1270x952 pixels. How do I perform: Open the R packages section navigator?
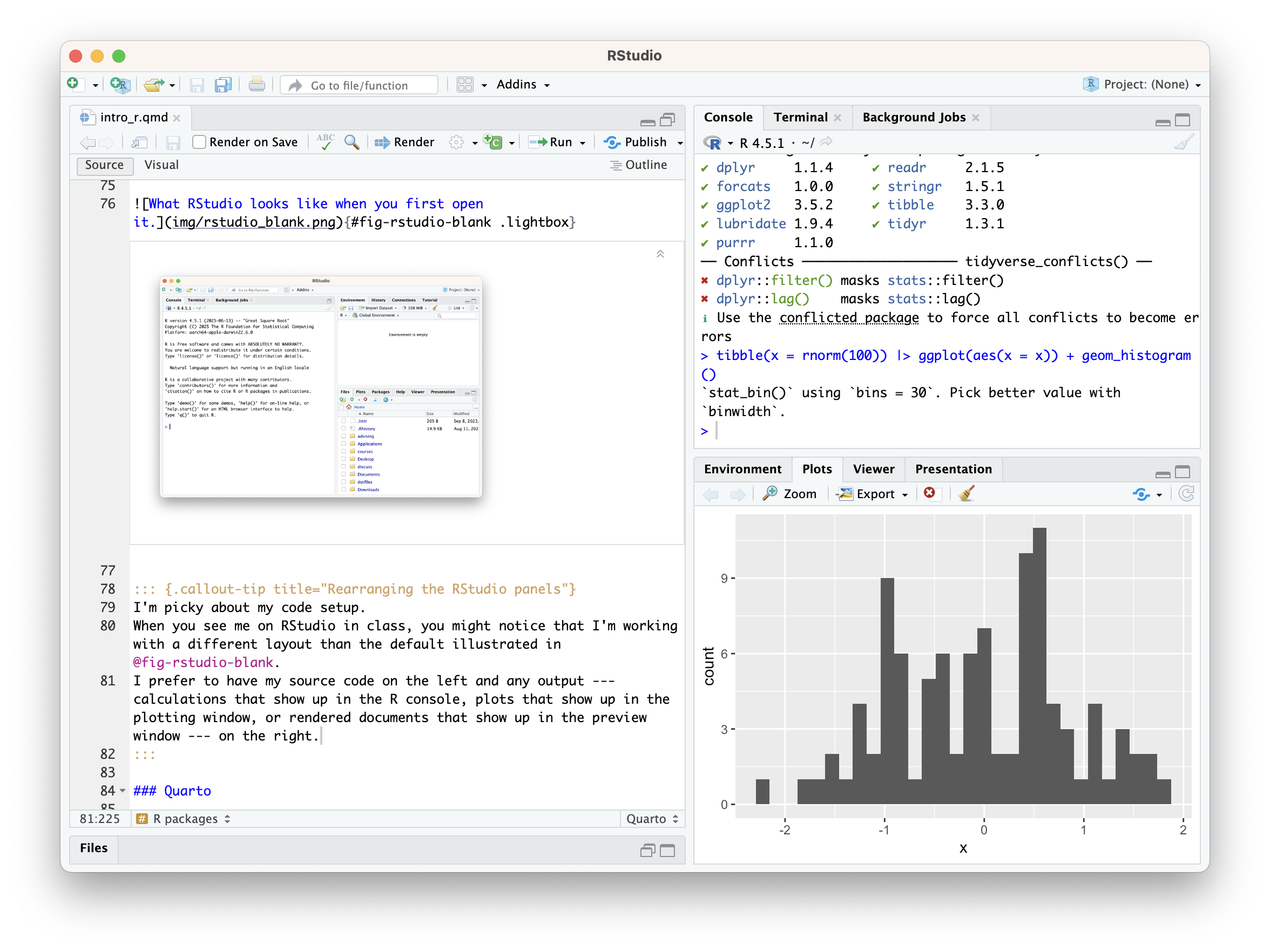click(184, 819)
